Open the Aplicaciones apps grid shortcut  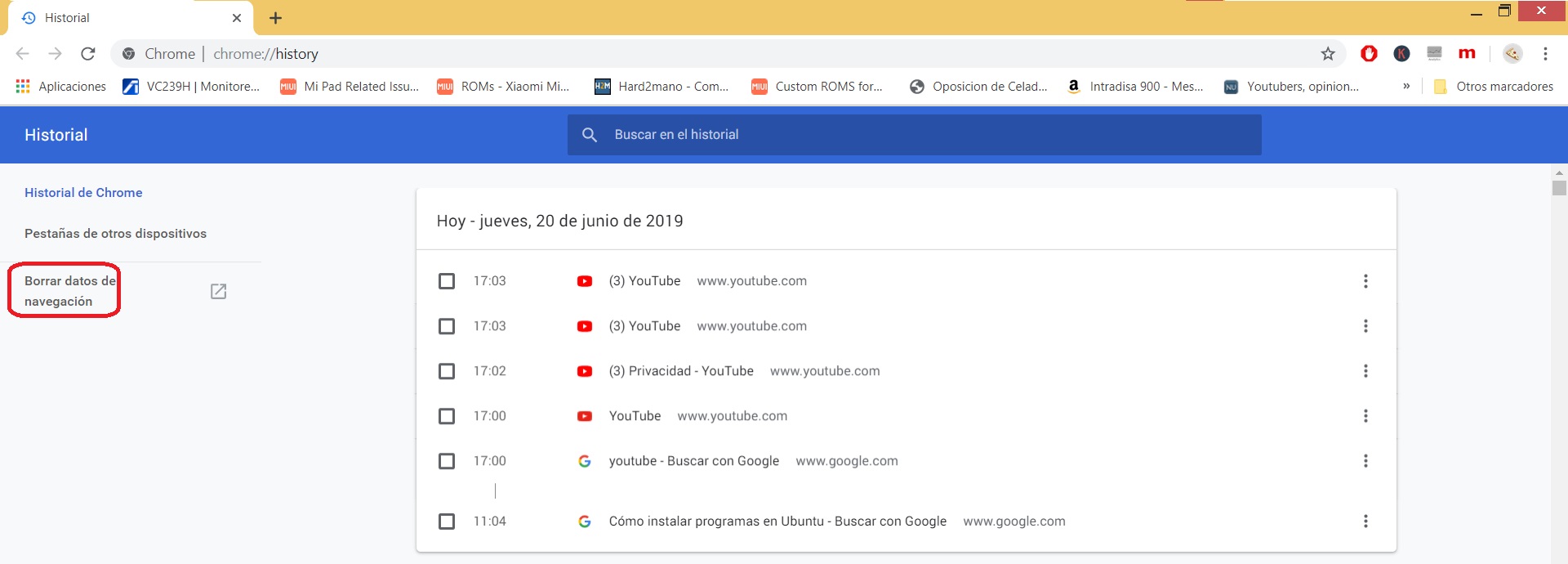pyautogui.click(x=61, y=87)
